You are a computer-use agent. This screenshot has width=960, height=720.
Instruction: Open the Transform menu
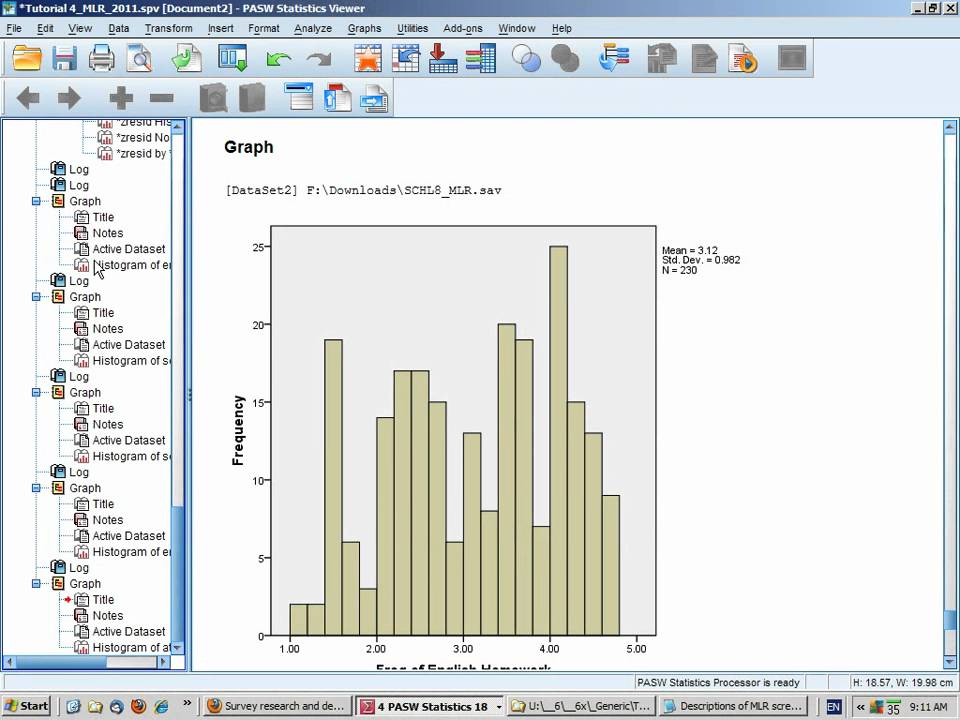pos(168,28)
